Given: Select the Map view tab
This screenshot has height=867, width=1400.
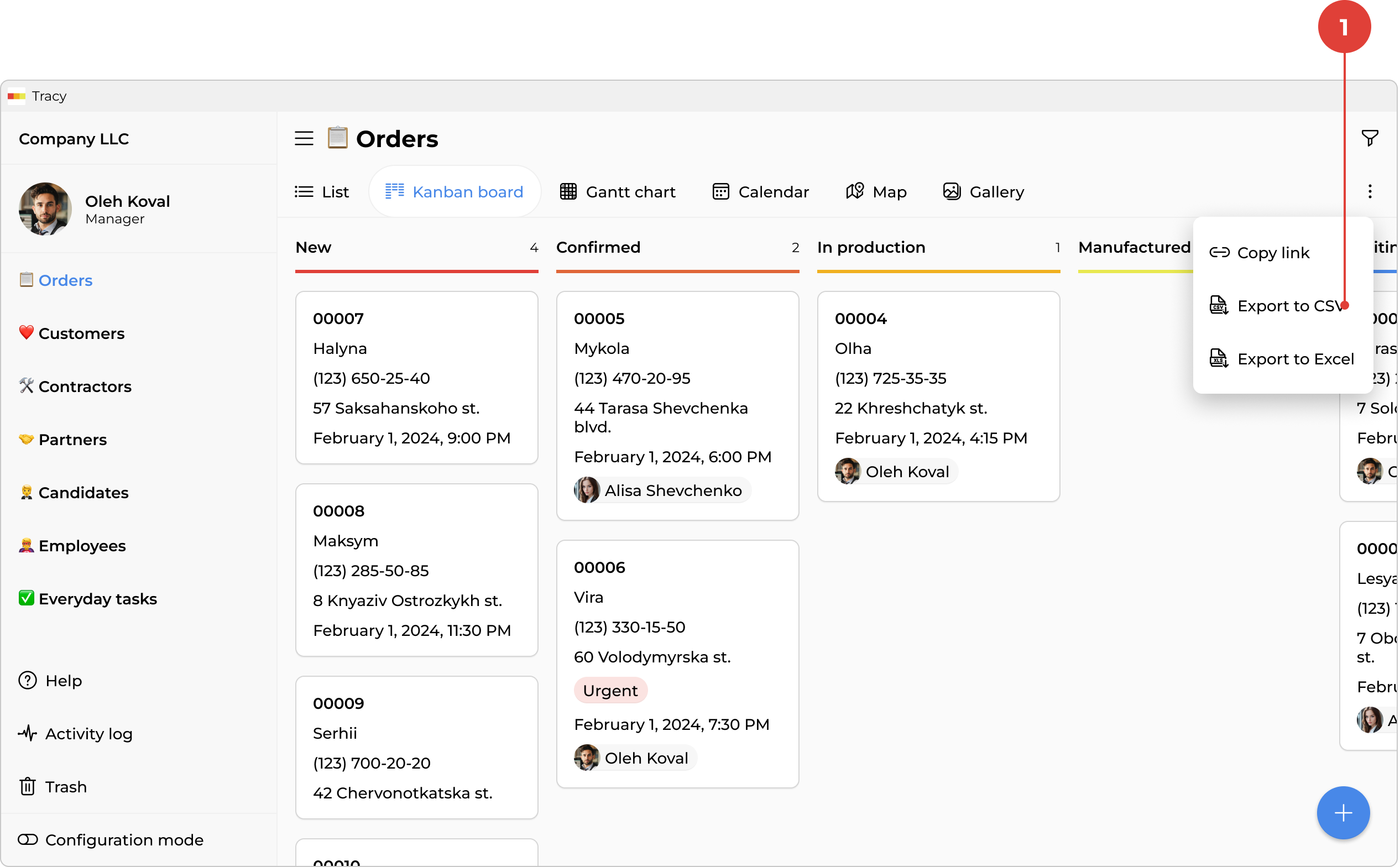Looking at the screenshot, I should tap(876, 191).
